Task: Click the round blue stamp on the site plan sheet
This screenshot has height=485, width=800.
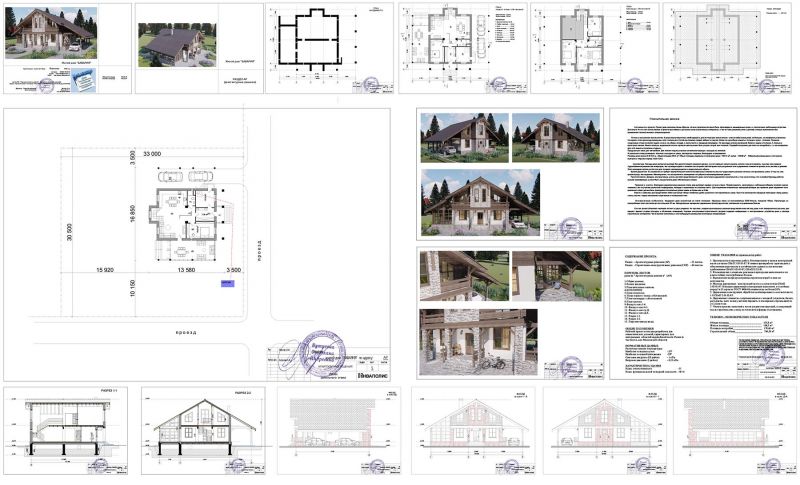Action: 322,353
